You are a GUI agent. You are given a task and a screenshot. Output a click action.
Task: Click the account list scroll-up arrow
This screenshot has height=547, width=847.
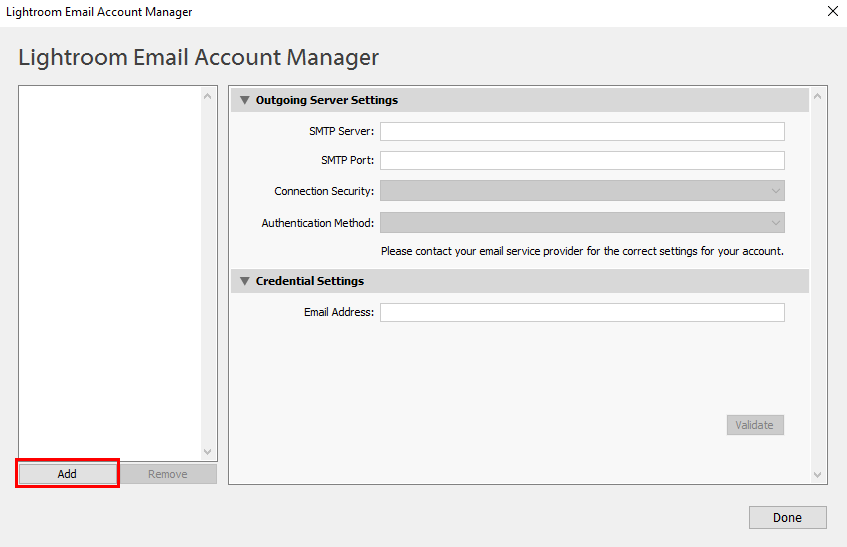pyautogui.click(x=208, y=96)
